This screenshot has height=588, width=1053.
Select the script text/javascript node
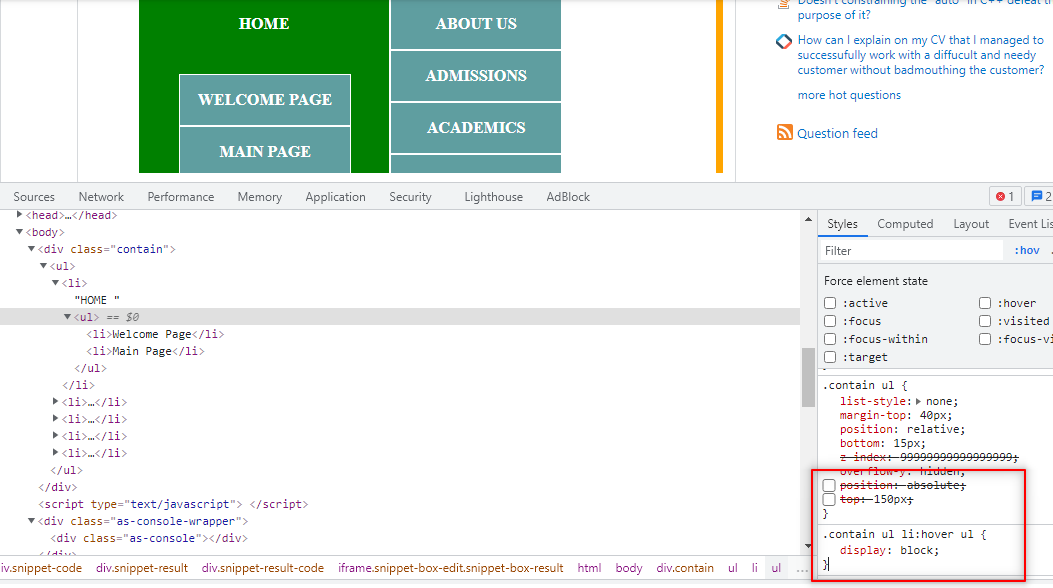(173, 504)
